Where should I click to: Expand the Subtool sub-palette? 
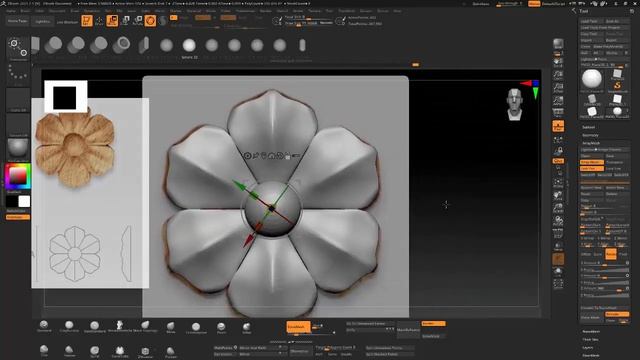click(588, 127)
